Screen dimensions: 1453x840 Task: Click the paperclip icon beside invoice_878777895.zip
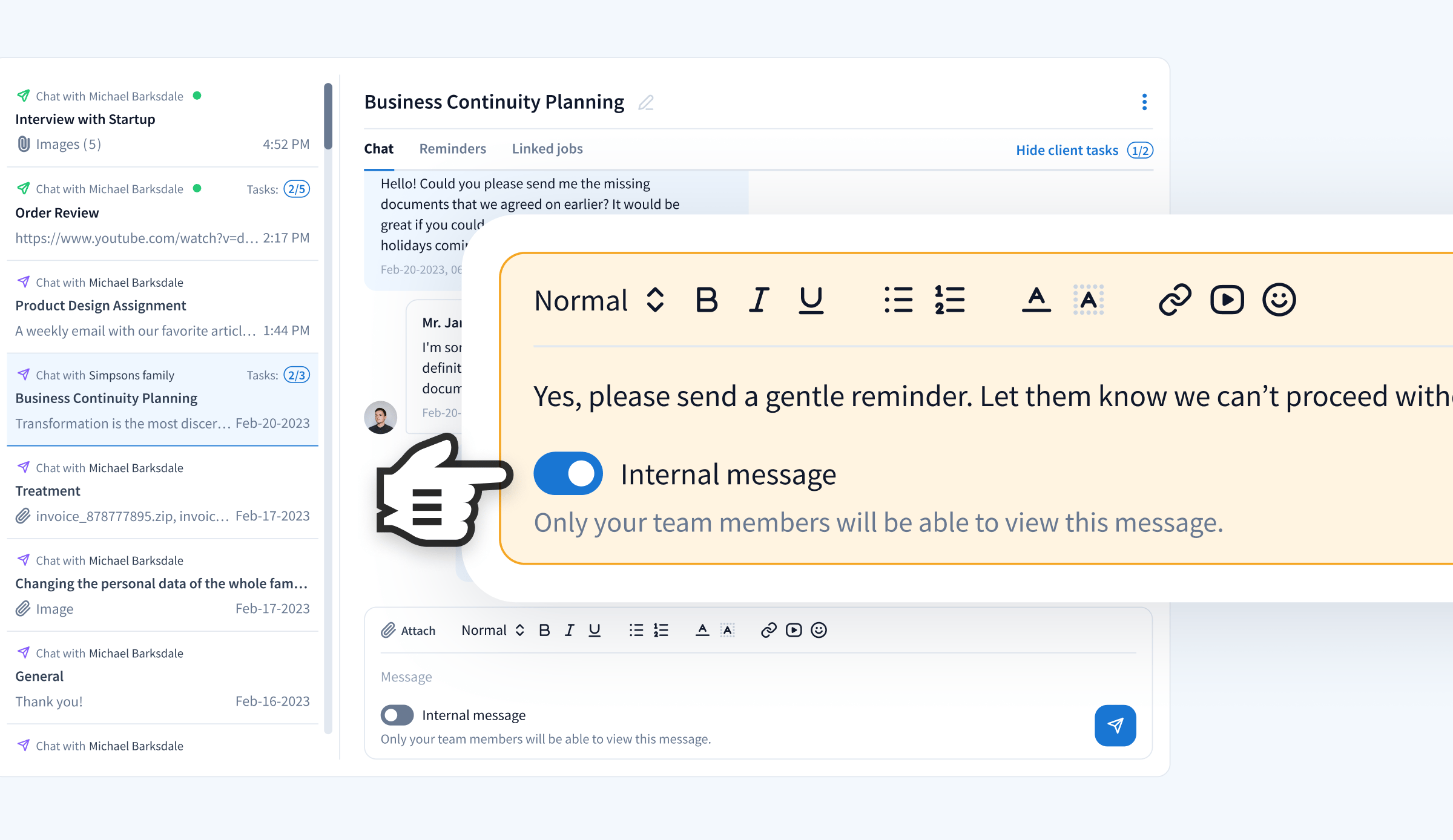[x=23, y=516]
